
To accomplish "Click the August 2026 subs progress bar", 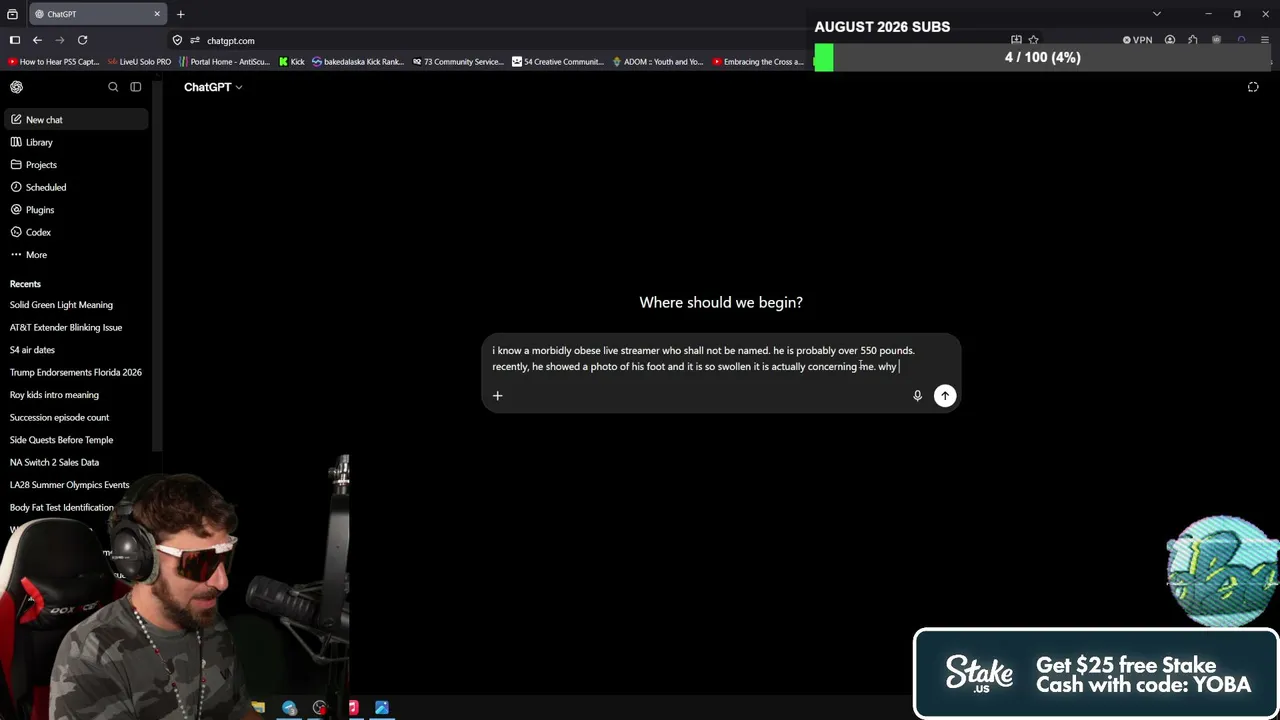I will coord(1043,58).
